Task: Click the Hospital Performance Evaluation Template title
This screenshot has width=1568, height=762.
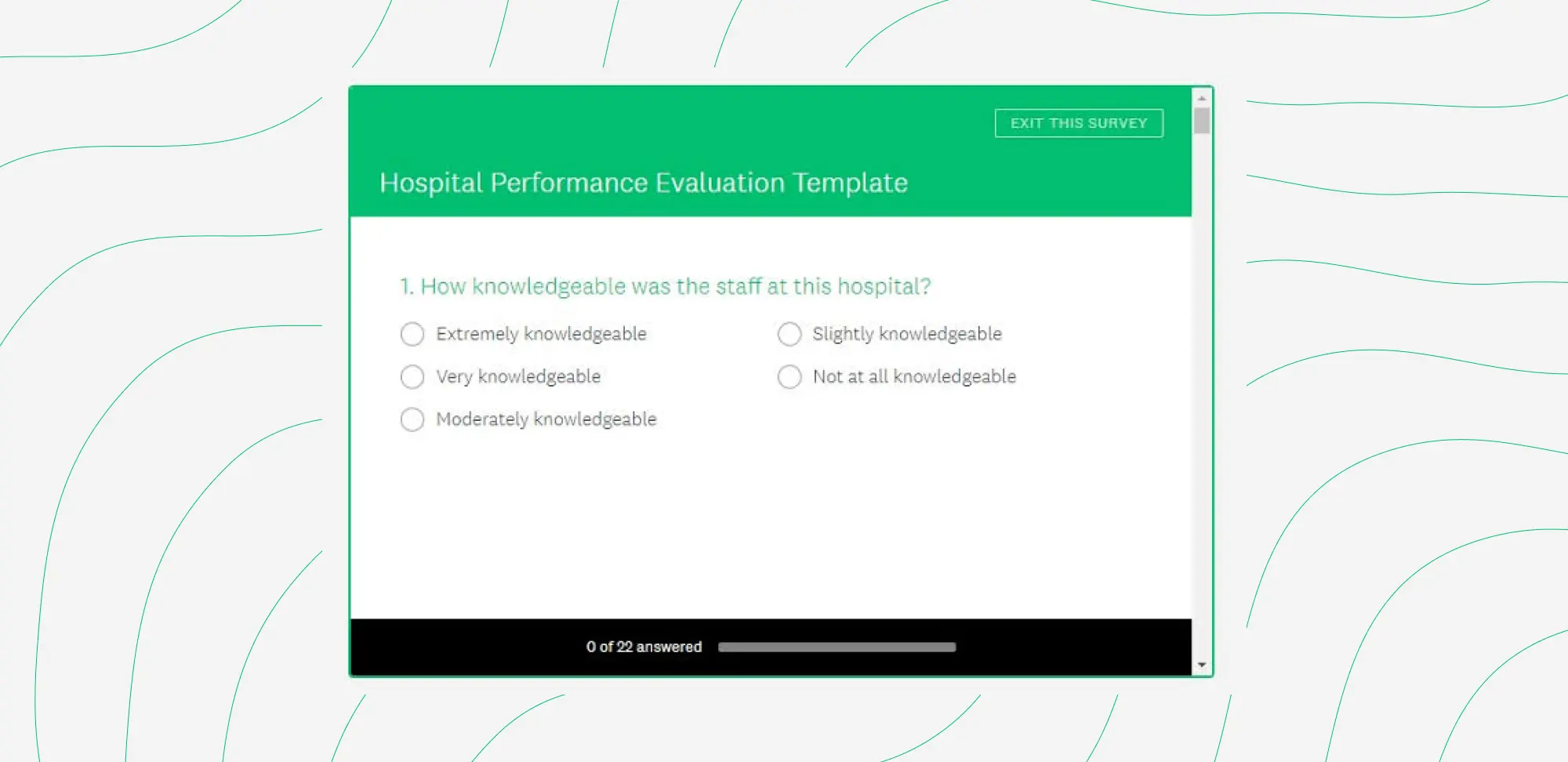Action: 643,183
